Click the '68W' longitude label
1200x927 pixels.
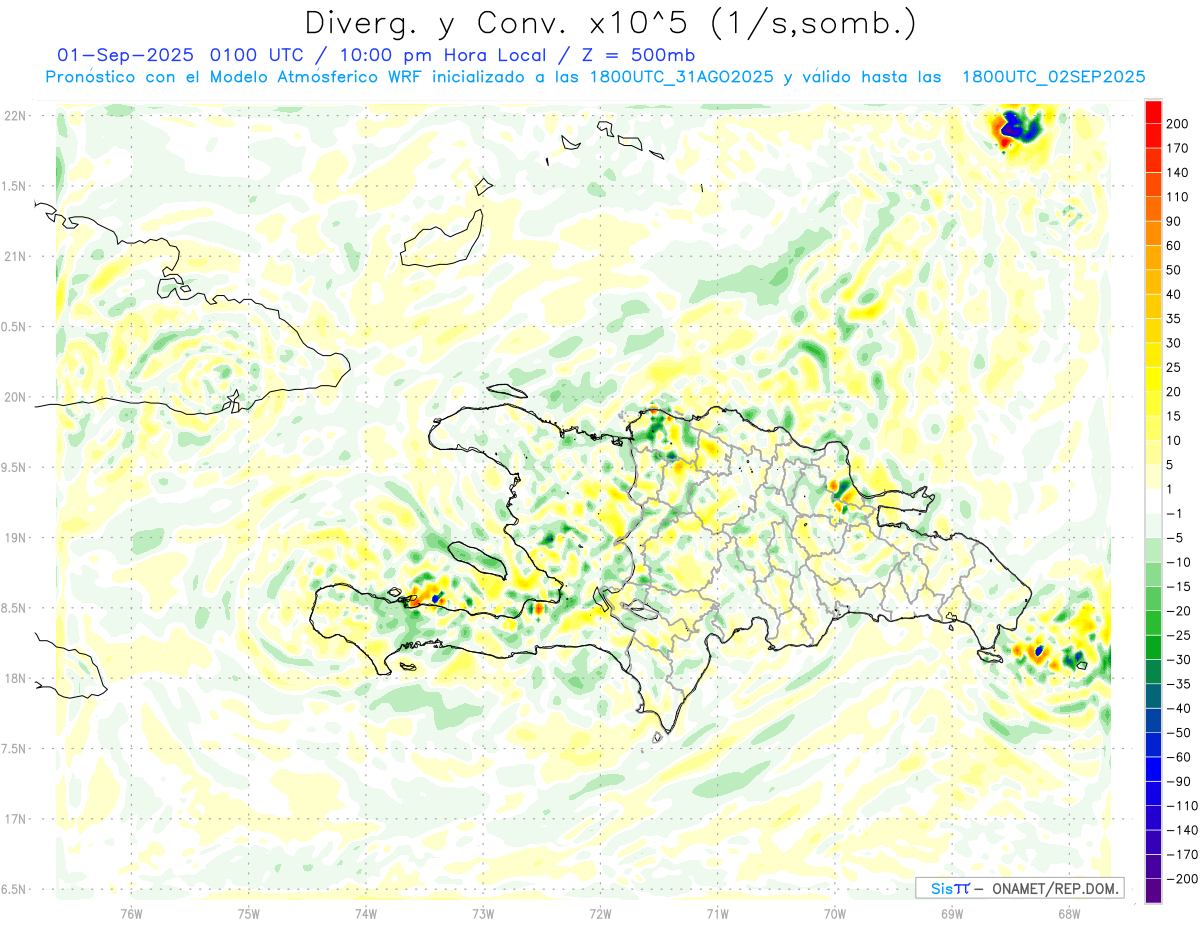(1069, 914)
